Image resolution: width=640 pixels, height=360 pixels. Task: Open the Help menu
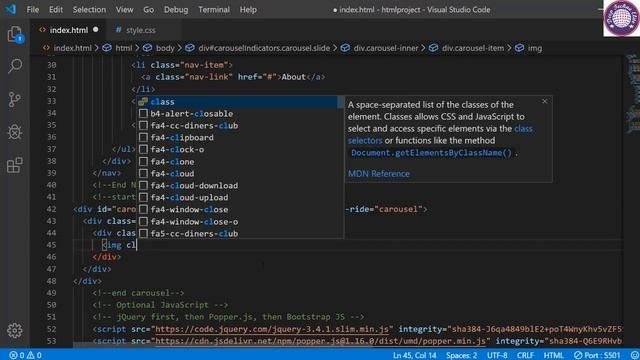pyautogui.click(x=248, y=9)
